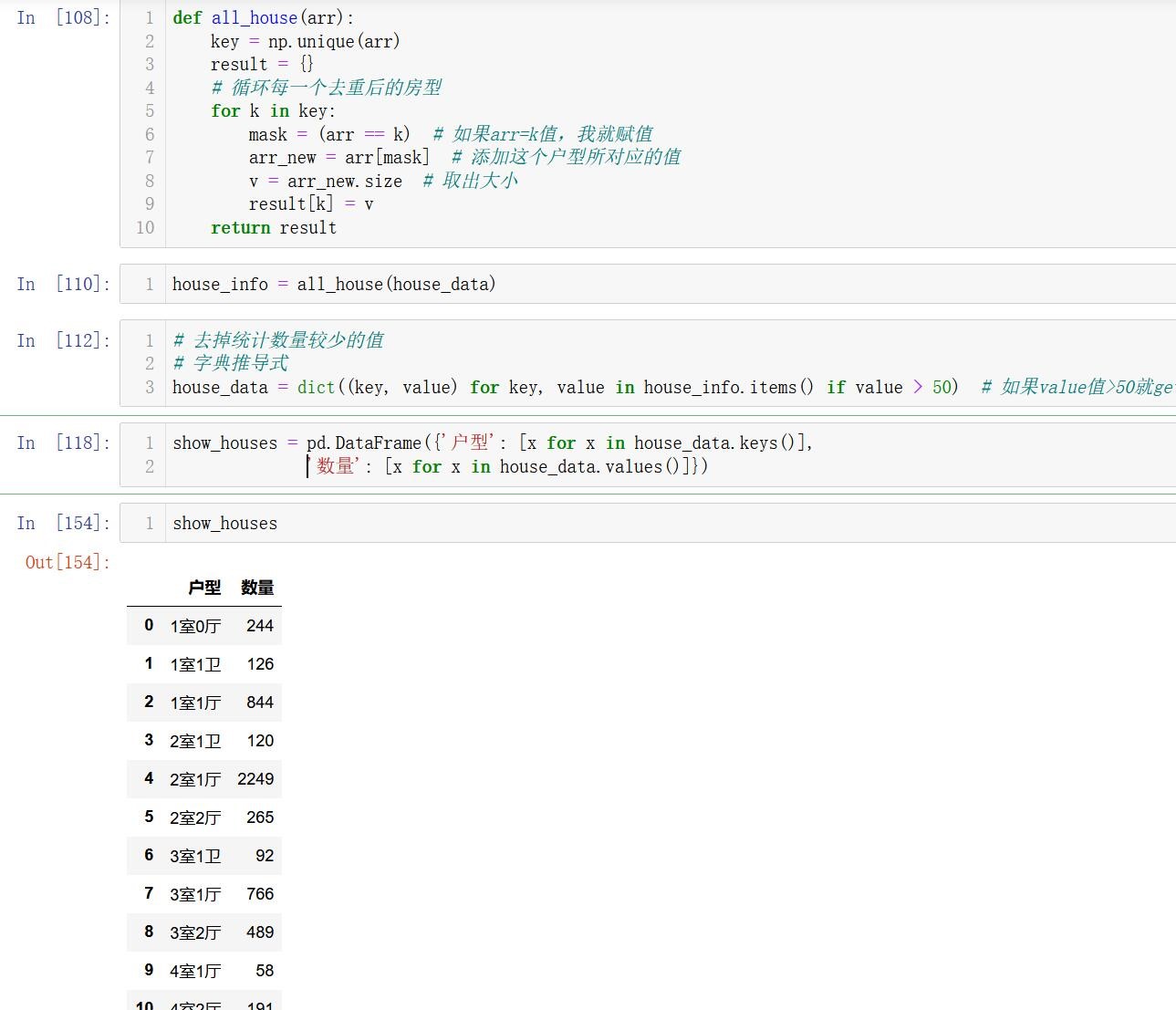The image size is (1176, 1010).
Task: Select the value 92 in the table
Action: point(265,856)
